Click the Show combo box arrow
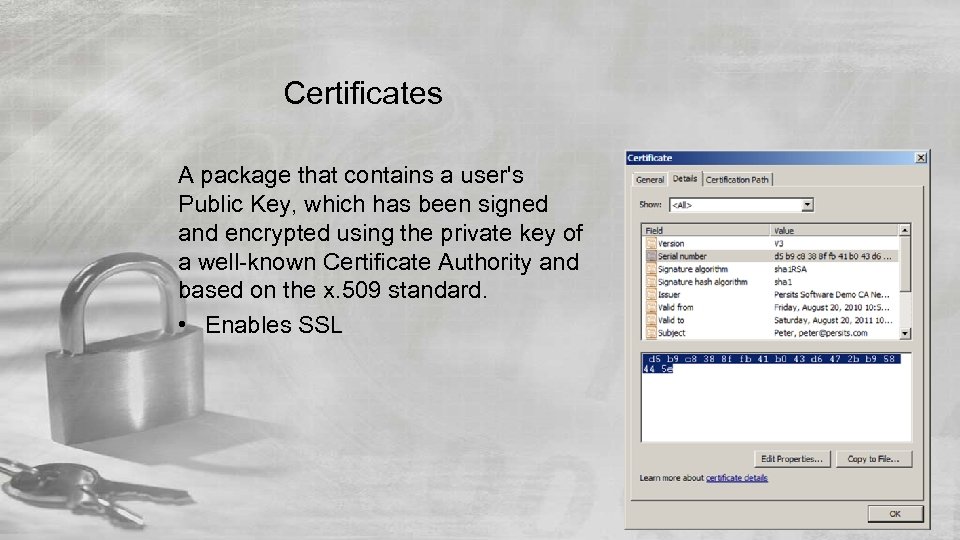Image resolution: width=960 pixels, height=540 pixels. tap(808, 205)
